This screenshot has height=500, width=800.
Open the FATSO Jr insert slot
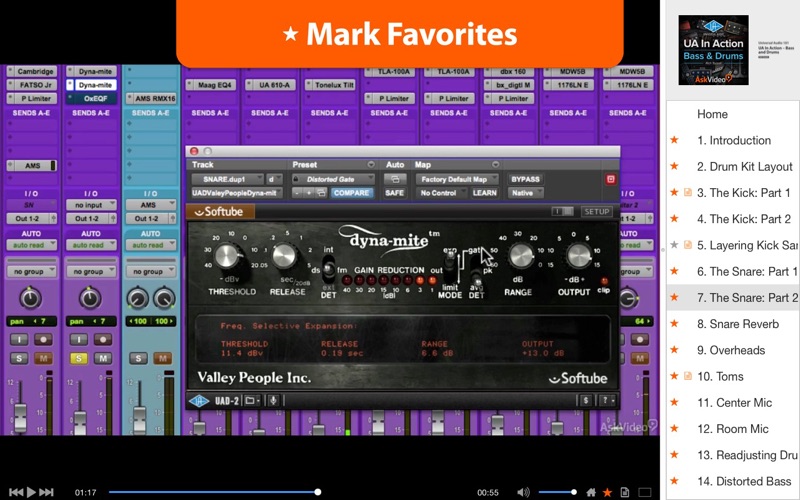[32, 85]
